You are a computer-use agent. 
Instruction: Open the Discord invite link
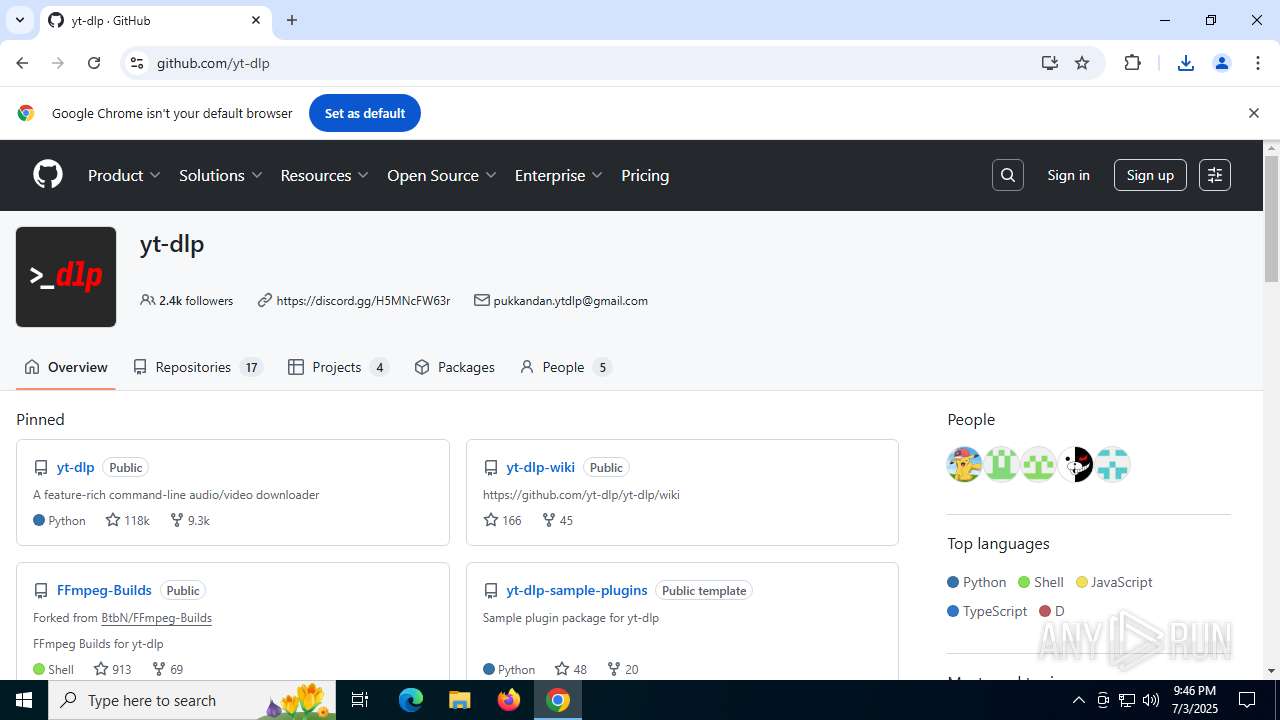363,300
